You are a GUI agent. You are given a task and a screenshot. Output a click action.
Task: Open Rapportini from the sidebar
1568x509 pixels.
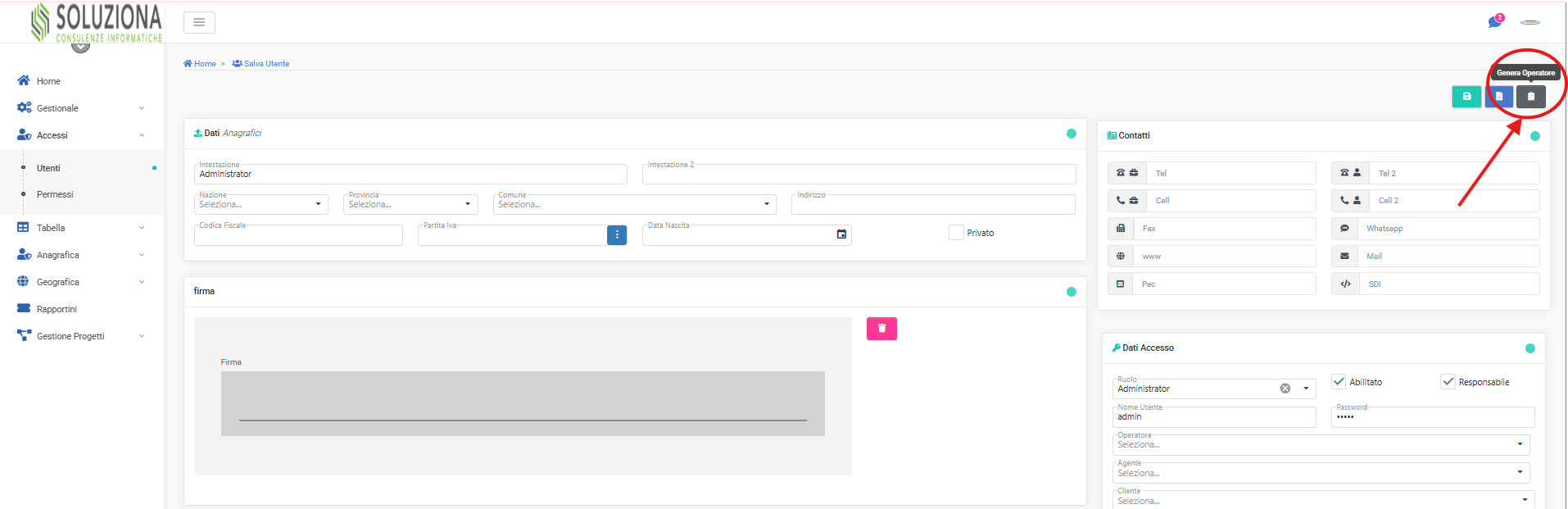click(57, 309)
